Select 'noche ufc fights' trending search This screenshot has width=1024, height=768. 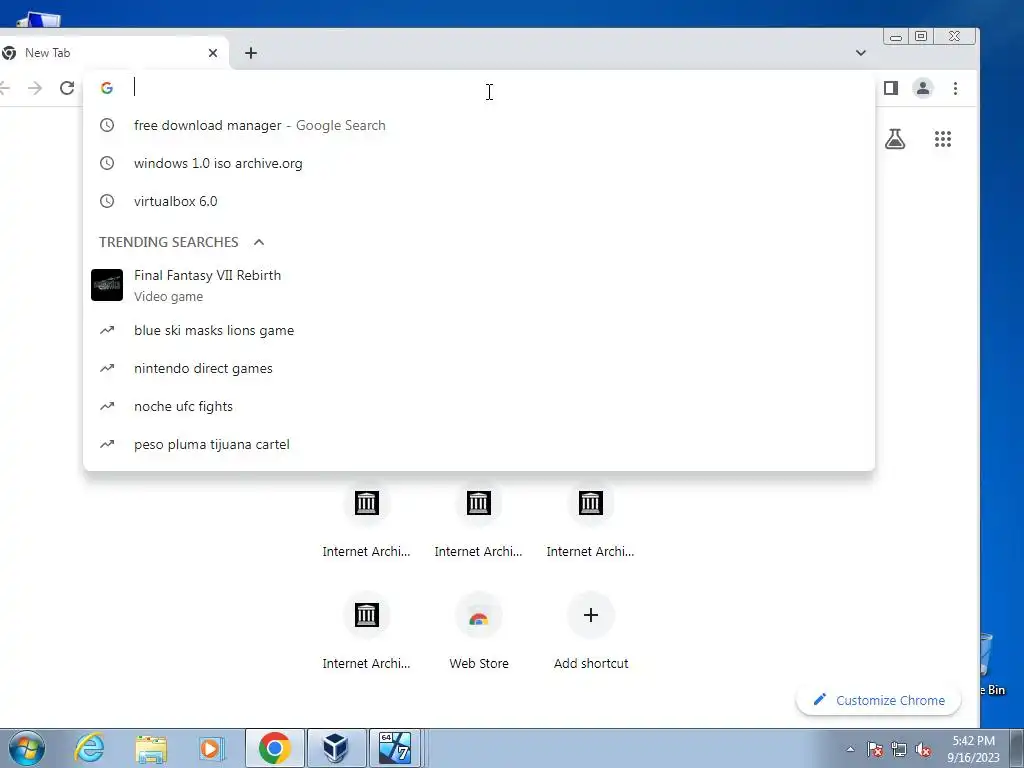[x=479, y=406]
